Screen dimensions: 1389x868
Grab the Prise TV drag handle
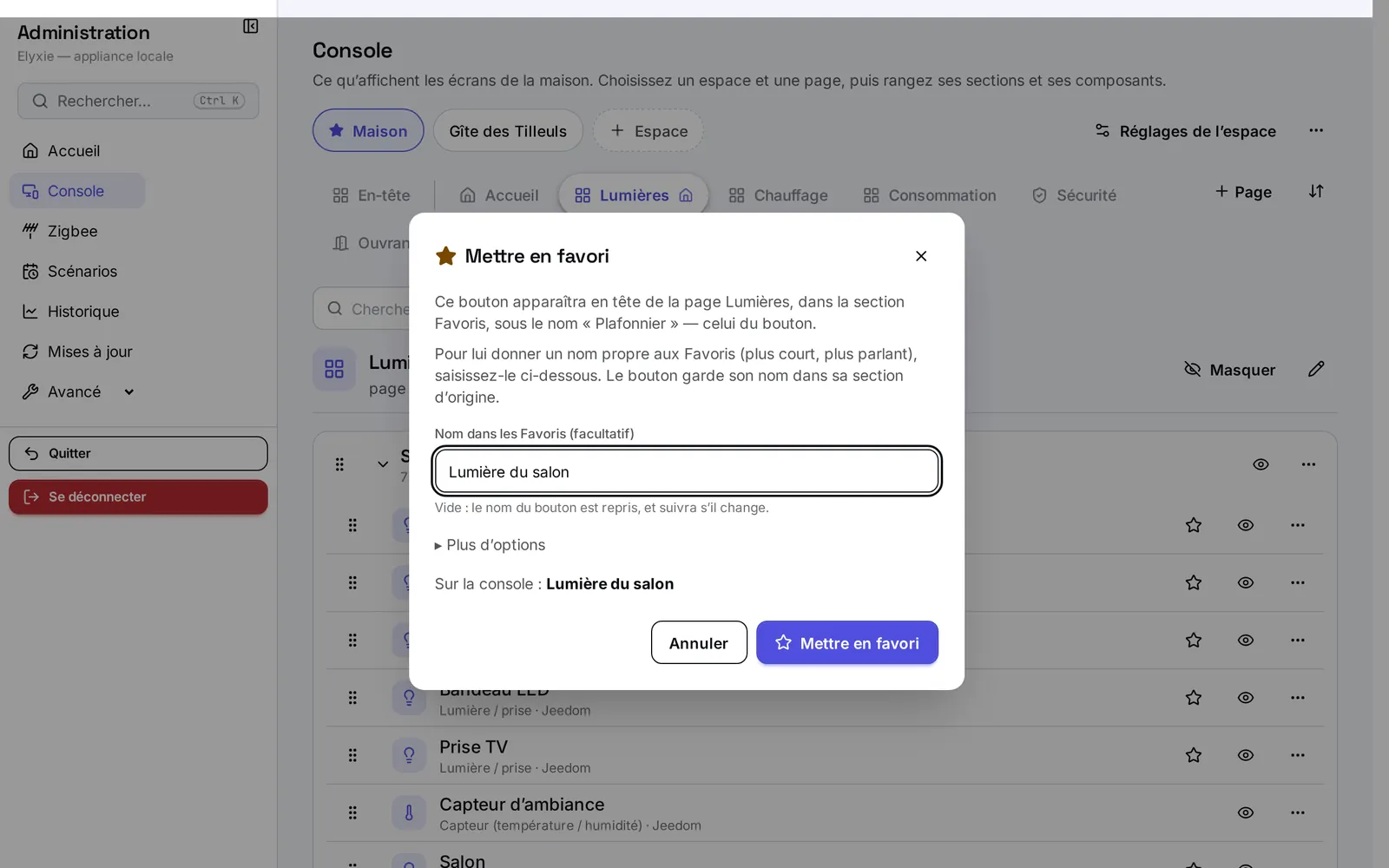(352, 755)
